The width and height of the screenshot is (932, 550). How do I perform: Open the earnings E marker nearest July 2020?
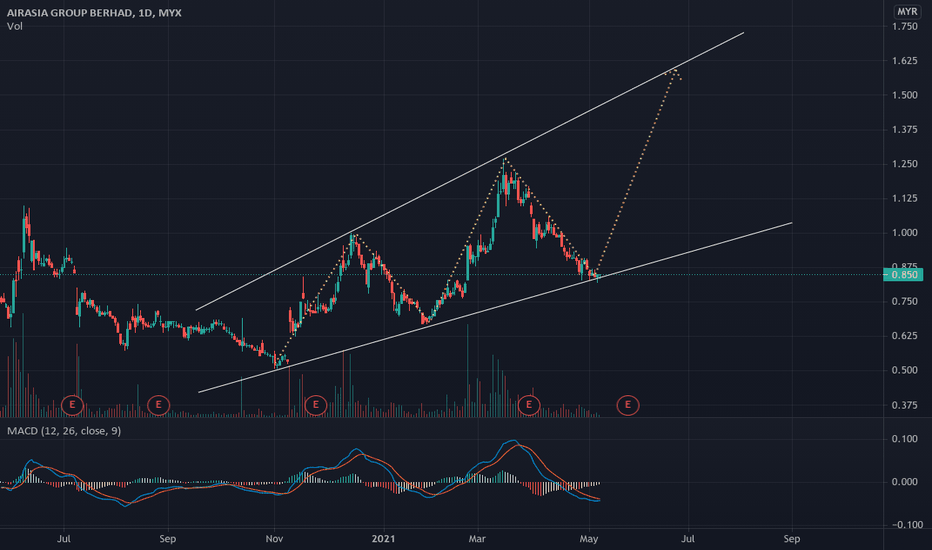click(x=73, y=406)
